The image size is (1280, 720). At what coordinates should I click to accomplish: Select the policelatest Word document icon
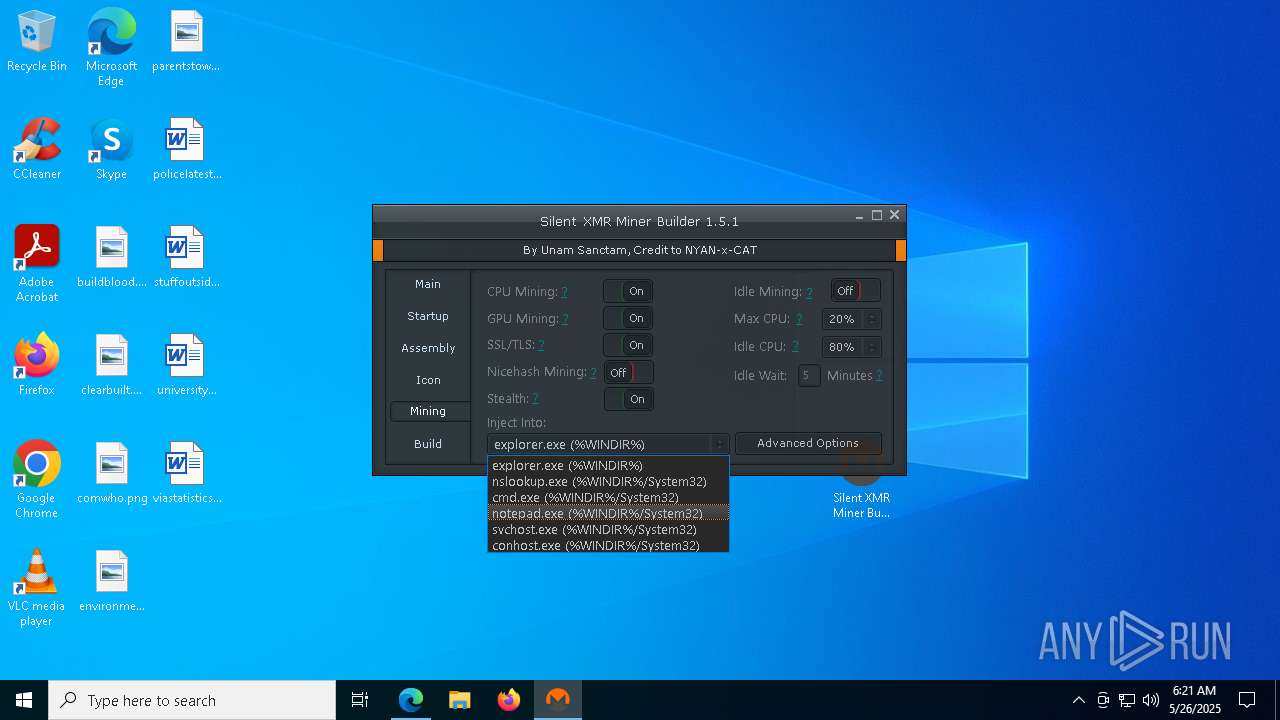coord(186,149)
